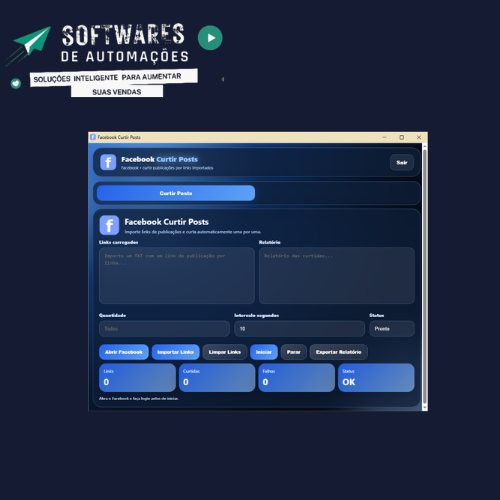This screenshot has height=500, width=500.
Task: Minimize the Facebook Curtir Posts window
Action: (384, 137)
